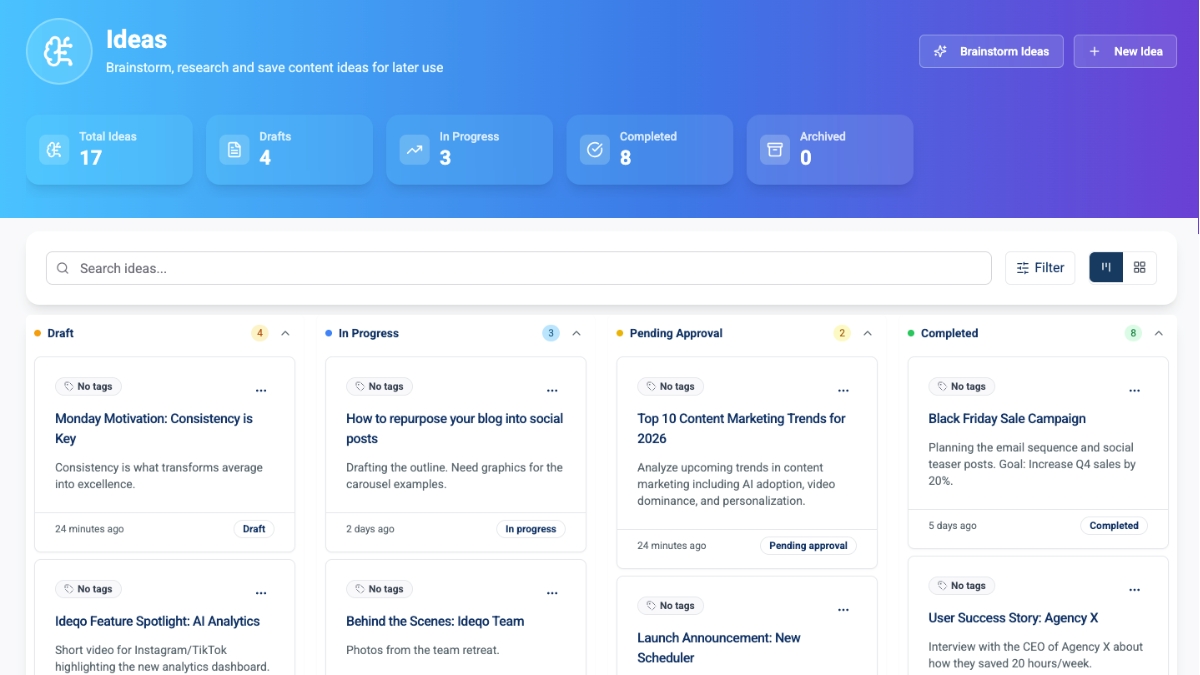The height and width of the screenshot is (675, 1200).
Task: Click the Archived box icon
Action: click(x=774, y=150)
